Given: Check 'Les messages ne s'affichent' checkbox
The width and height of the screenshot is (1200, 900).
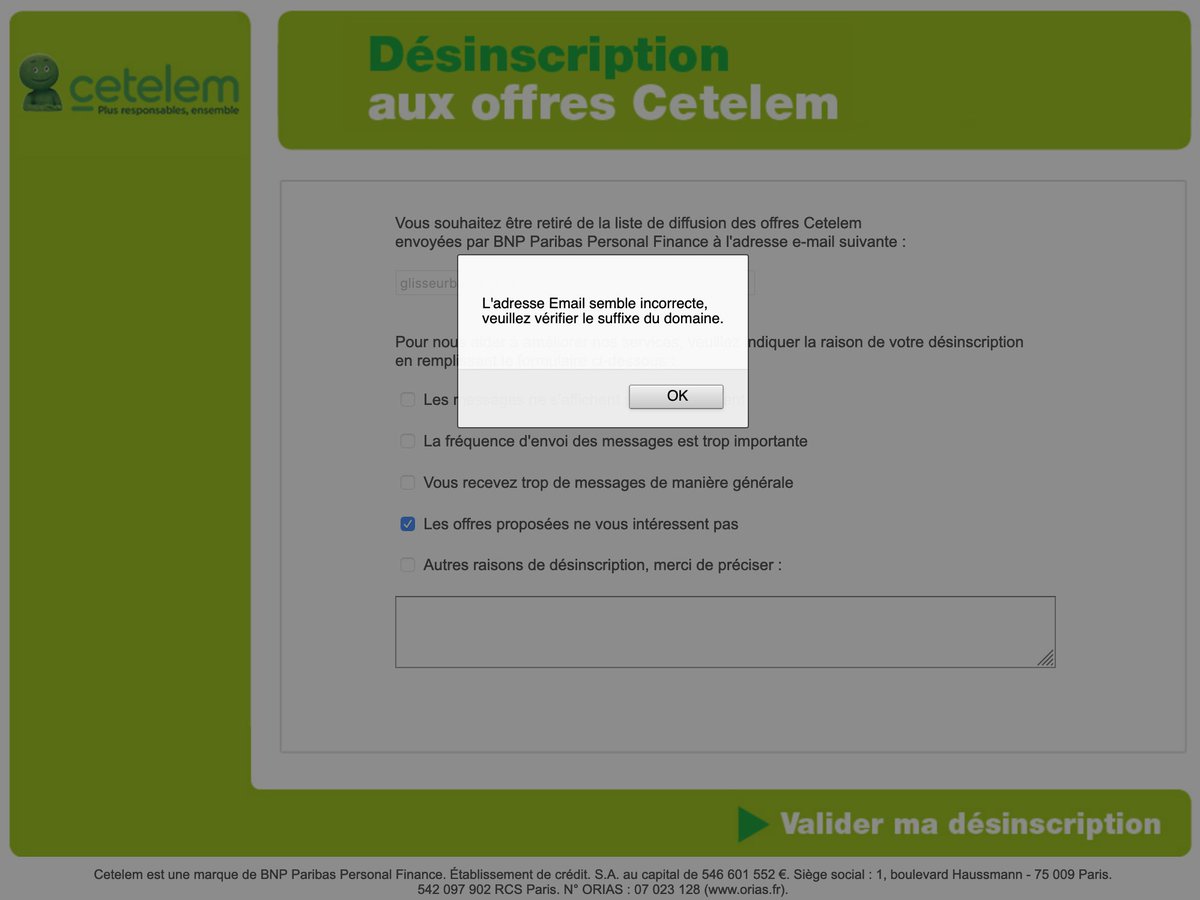Looking at the screenshot, I should [x=408, y=400].
